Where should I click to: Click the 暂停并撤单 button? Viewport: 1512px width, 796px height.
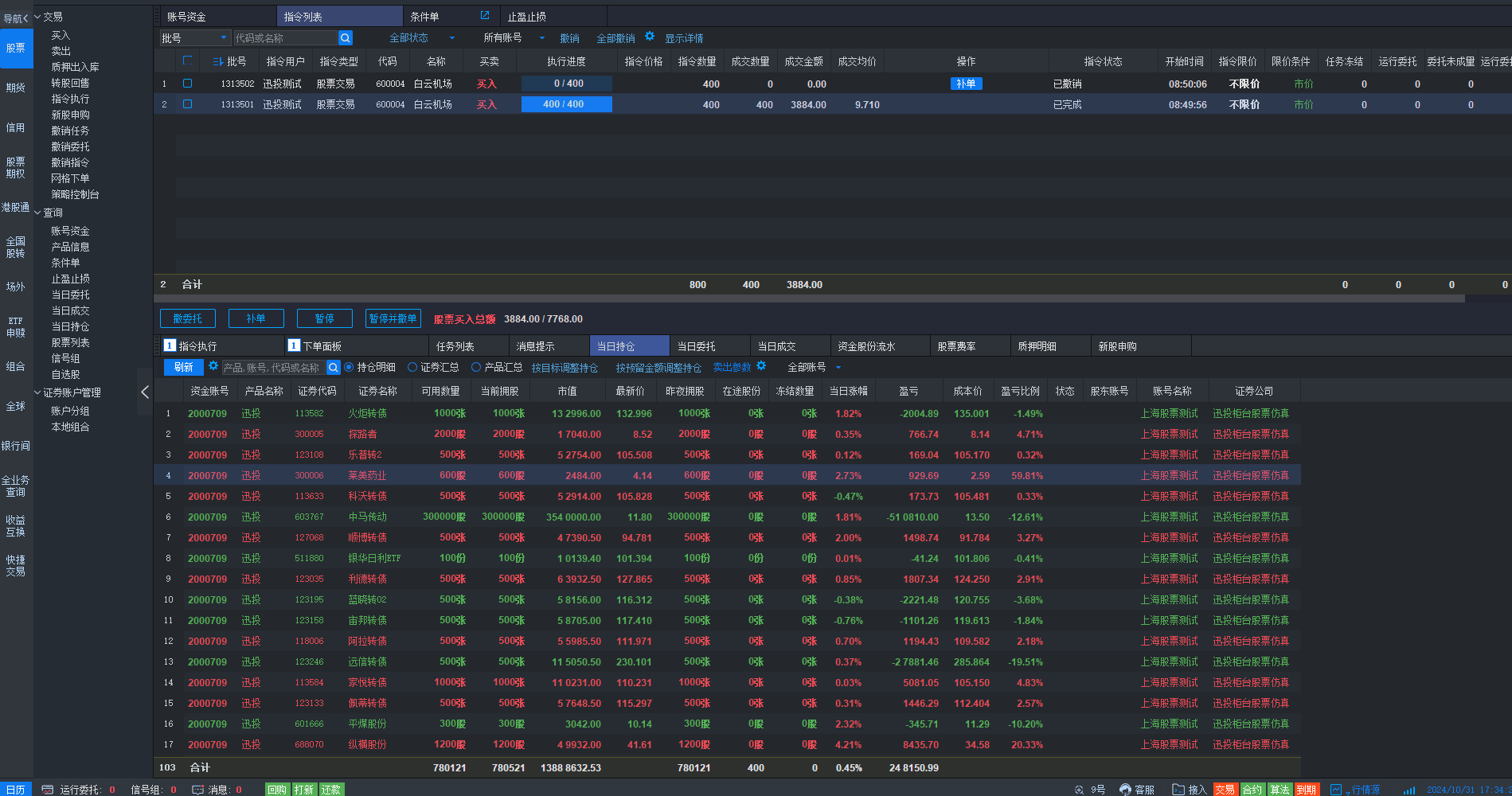coord(393,318)
